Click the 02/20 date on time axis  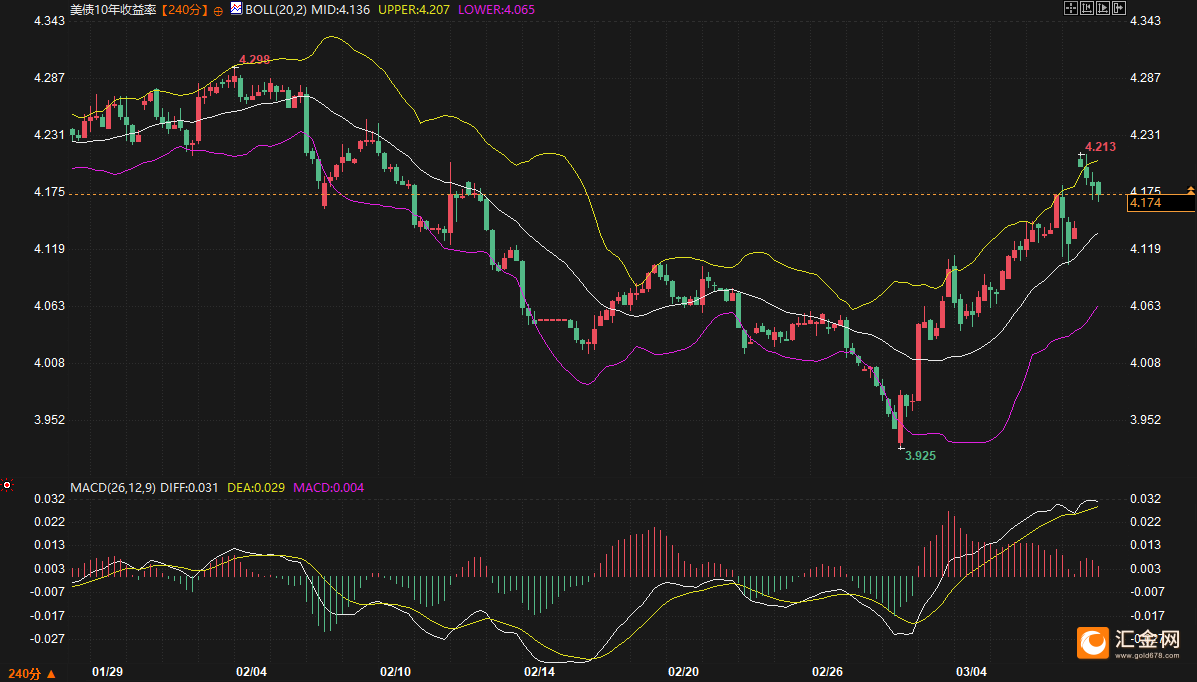(x=683, y=670)
